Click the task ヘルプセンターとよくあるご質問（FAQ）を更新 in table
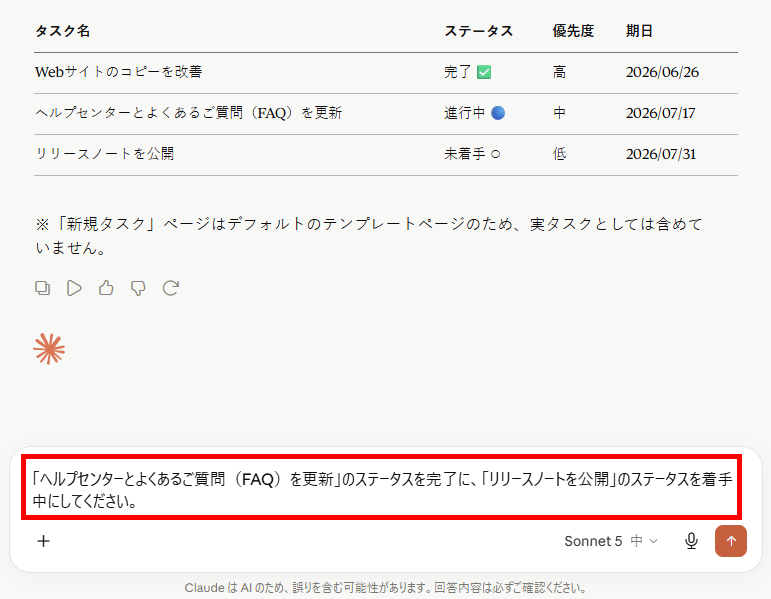Image resolution: width=771 pixels, height=599 pixels. coord(188,113)
